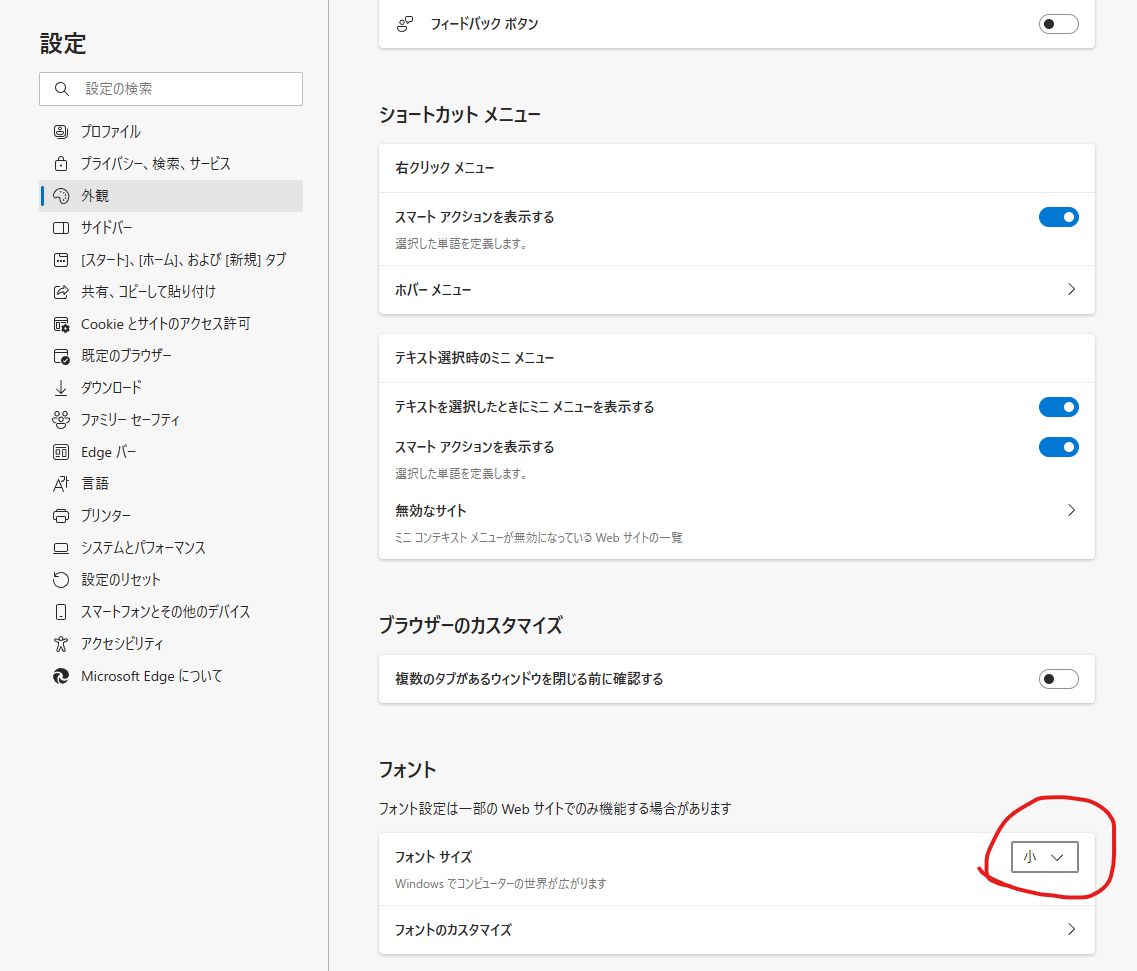
Task: Open プロファイル settings page
Action: [170, 131]
